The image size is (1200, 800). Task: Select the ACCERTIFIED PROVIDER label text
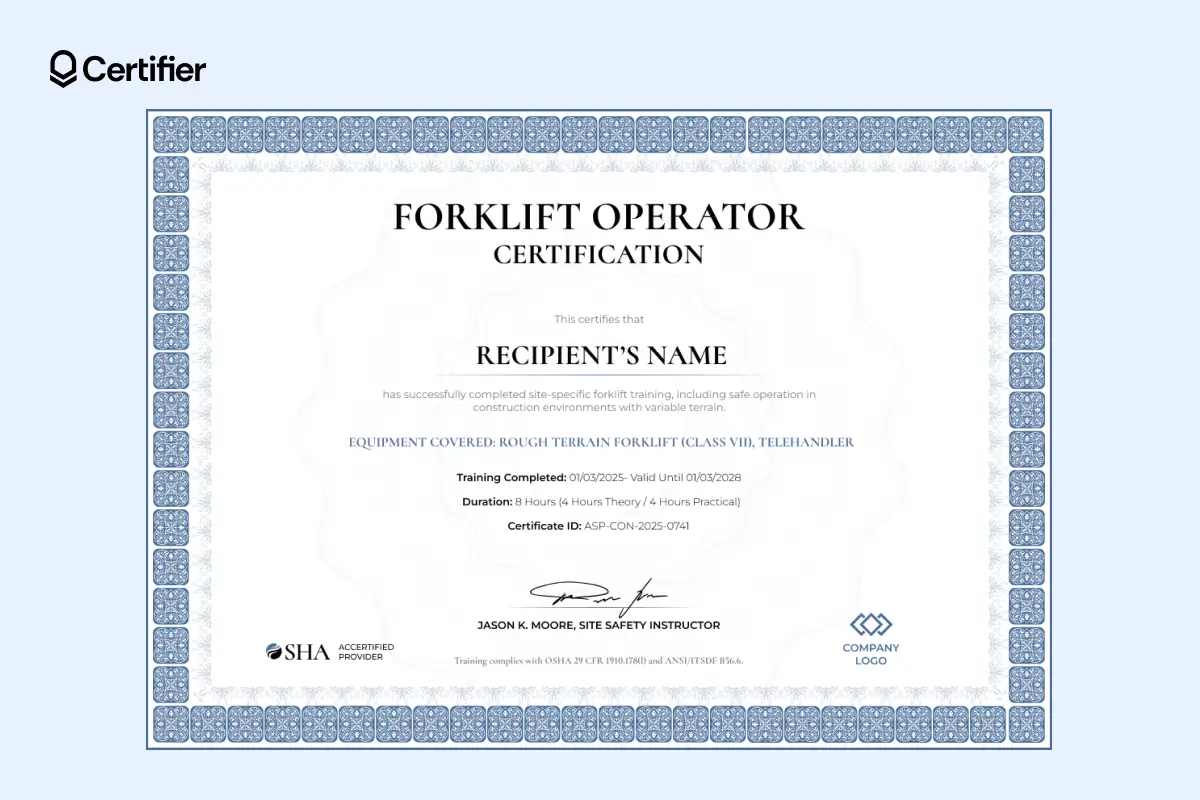364,651
